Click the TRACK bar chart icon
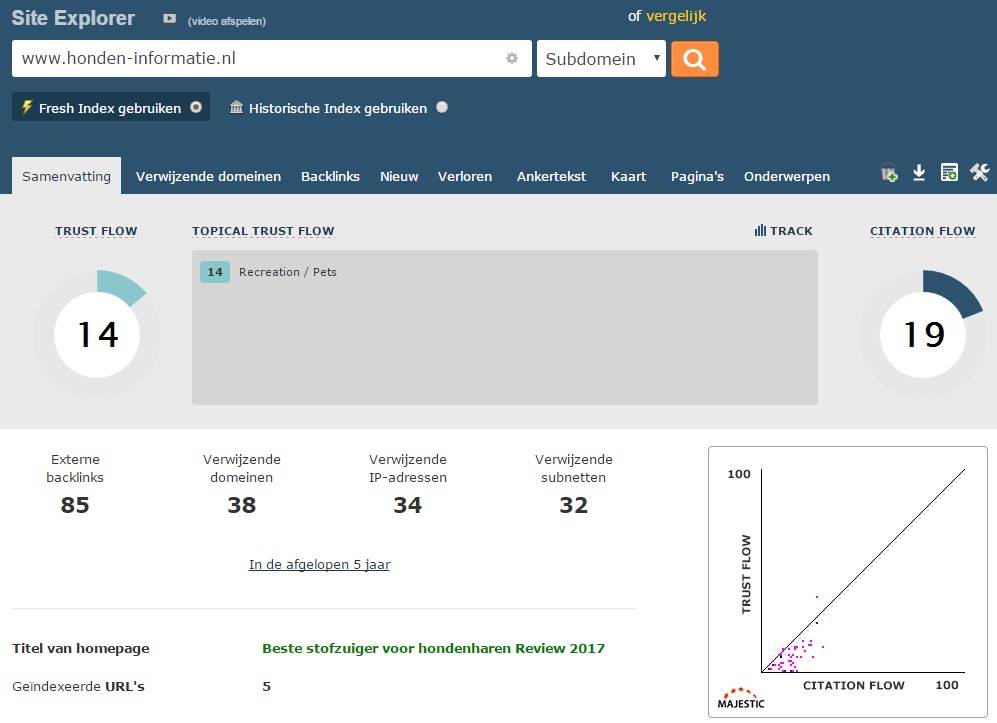Viewport: 997px width, 723px height. [760, 230]
